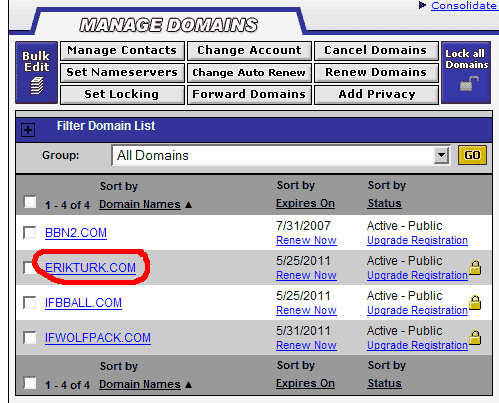Screen dimensions: 499x403
Task: Open the Consolidate link
Action: [x=464, y=5]
